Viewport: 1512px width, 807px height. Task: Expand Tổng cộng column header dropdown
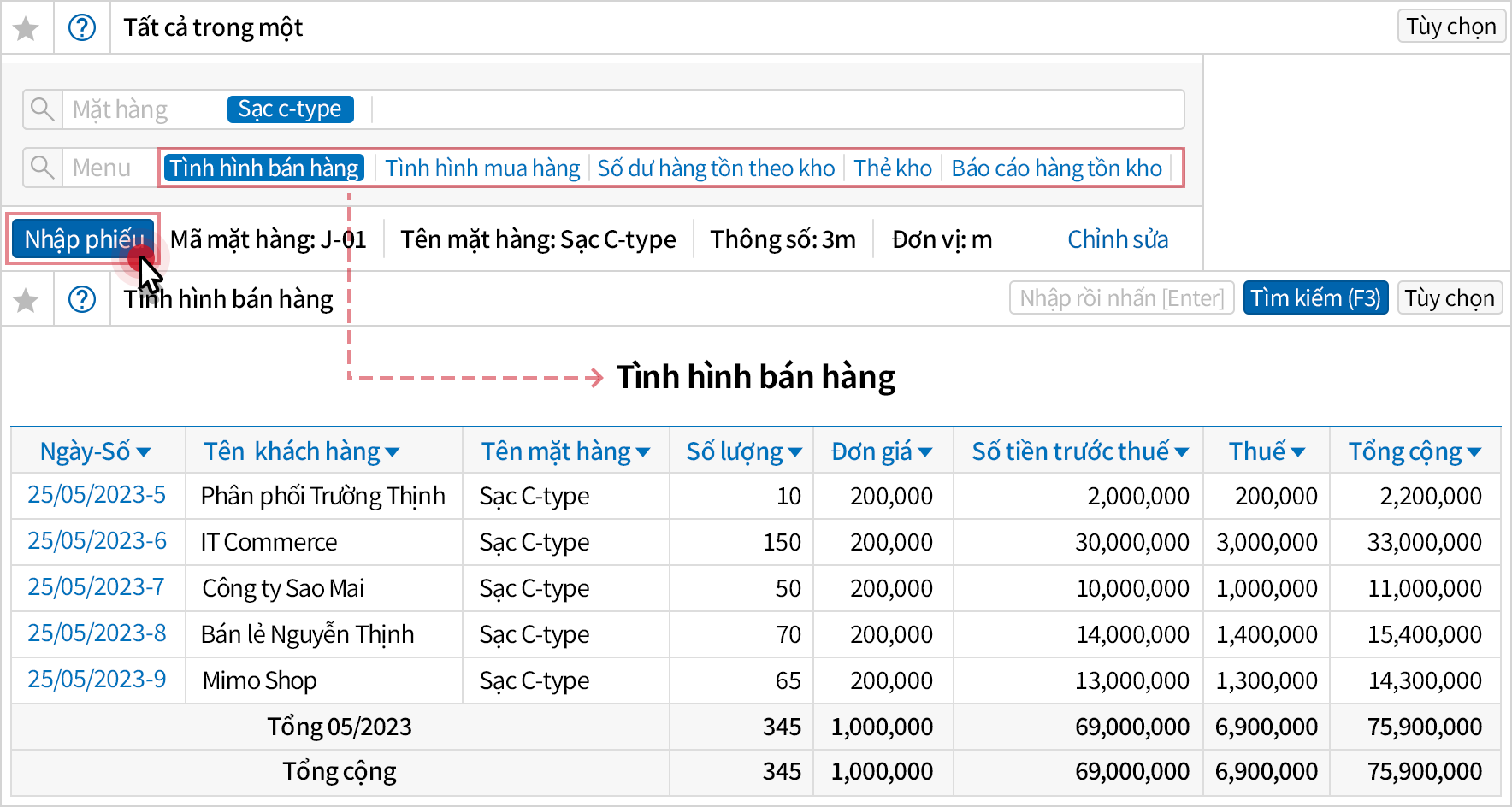(x=1474, y=452)
